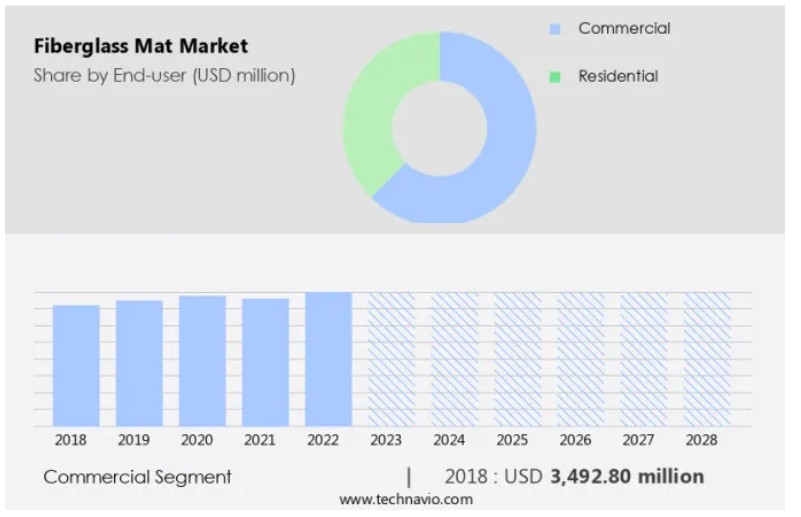Click the 2021 axis label
The width and height of the screenshot is (801, 517).
click(x=260, y=440)
